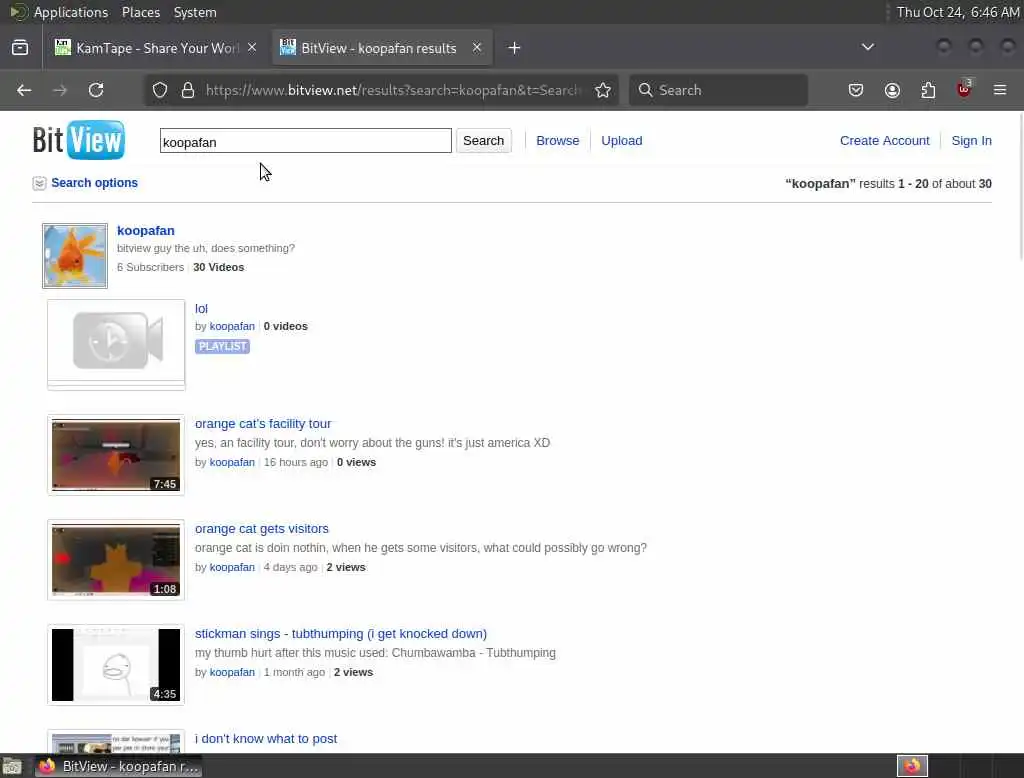Viewport: 1024px width, 778px height.
Task: Click the koopafan search input field
Action: (306, 141)
